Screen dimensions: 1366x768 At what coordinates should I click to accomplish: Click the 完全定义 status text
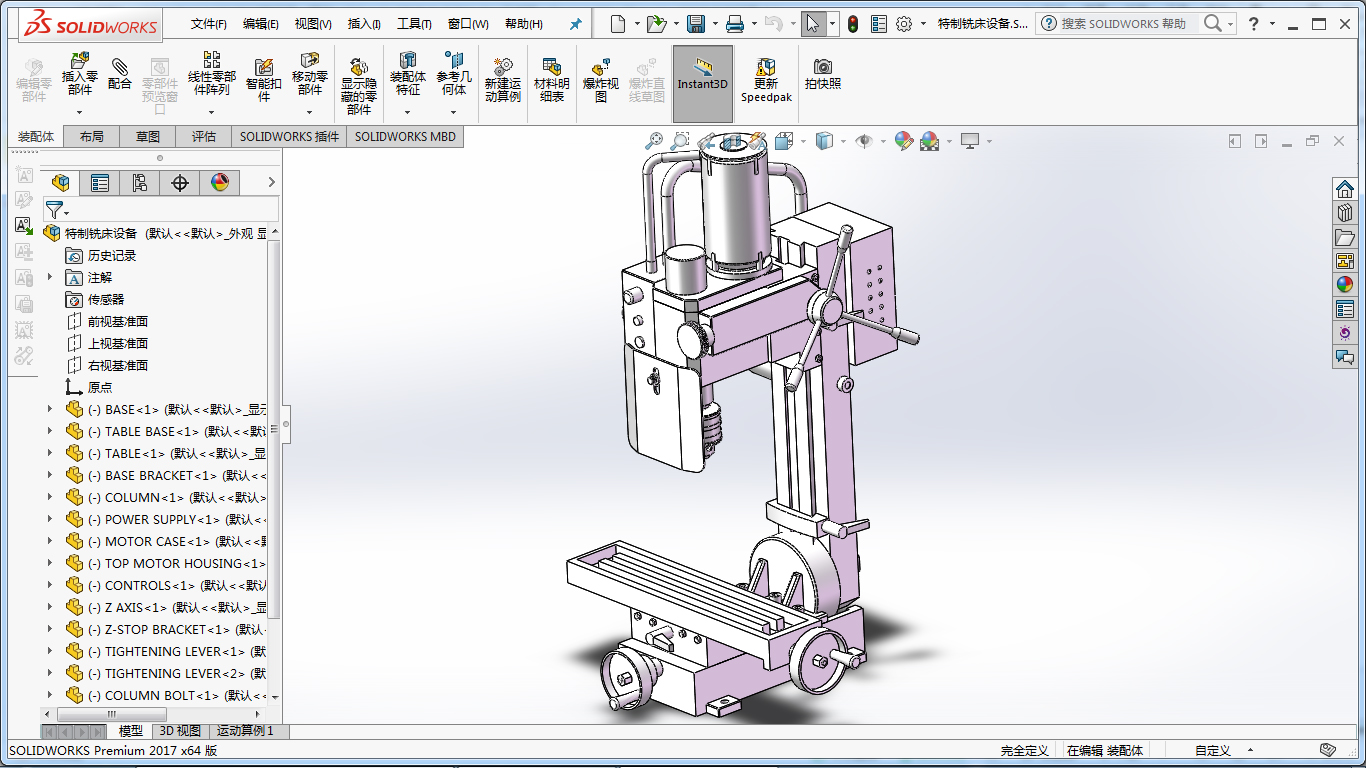(1025, 750)
